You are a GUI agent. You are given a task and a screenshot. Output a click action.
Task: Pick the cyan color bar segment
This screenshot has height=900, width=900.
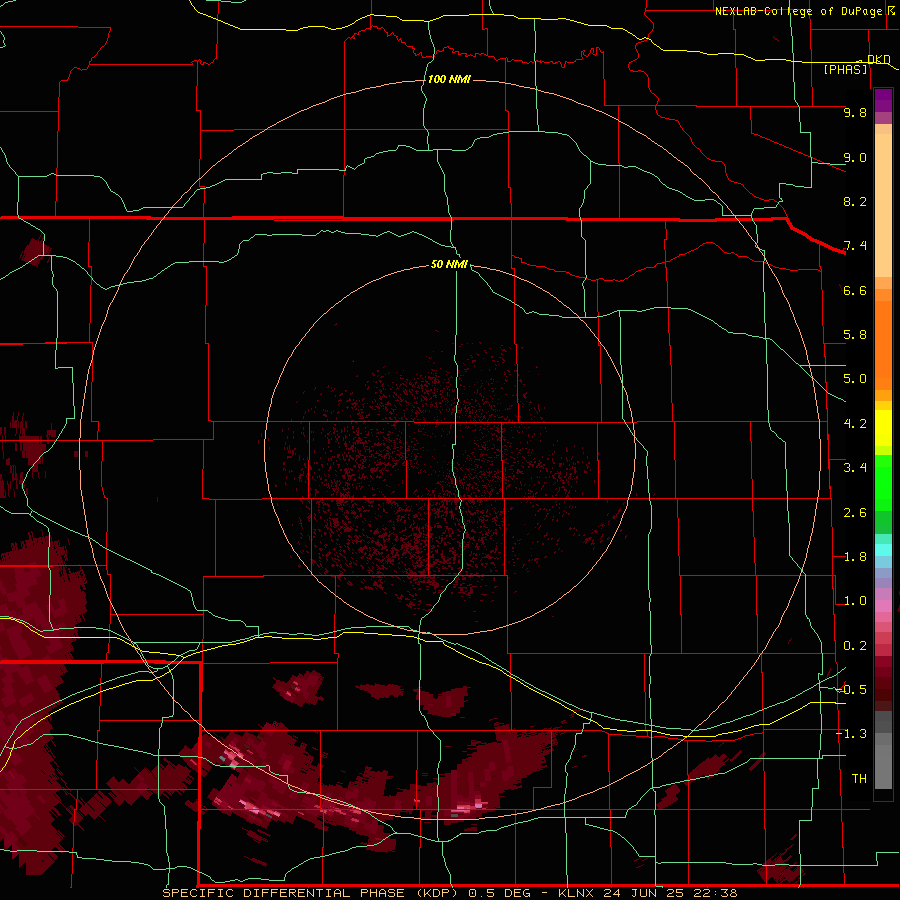point(883,550)
